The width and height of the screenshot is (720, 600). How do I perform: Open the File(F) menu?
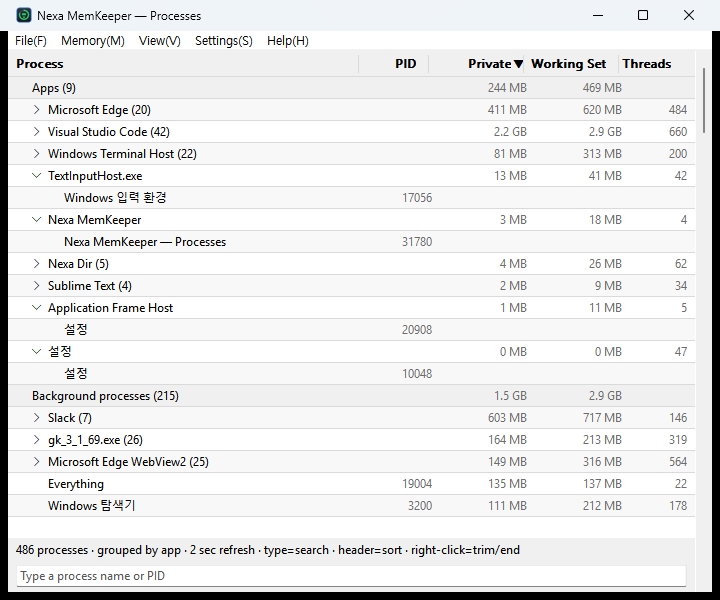click(31, 41)
